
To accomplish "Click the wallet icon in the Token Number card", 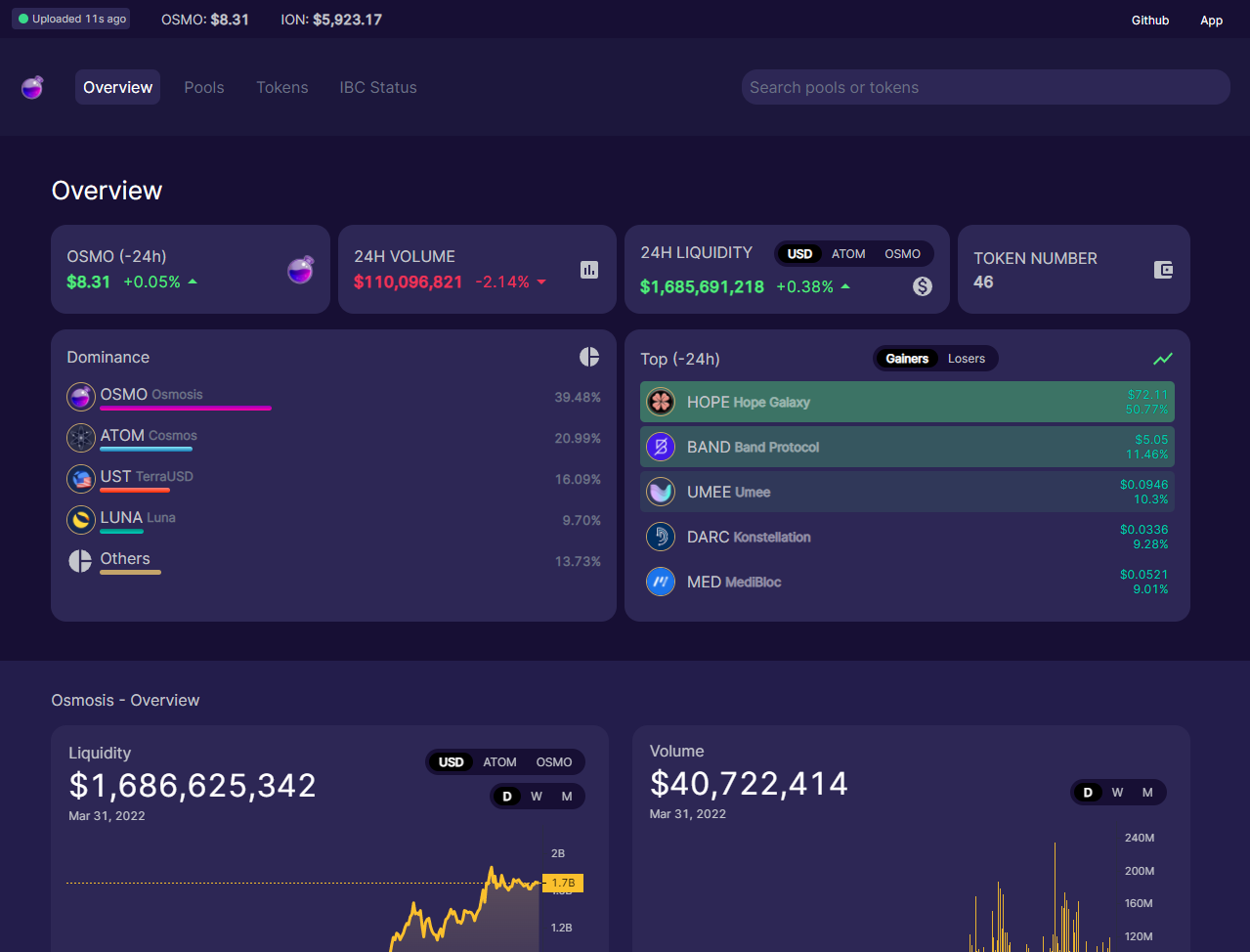I will tap(1163, 270).
